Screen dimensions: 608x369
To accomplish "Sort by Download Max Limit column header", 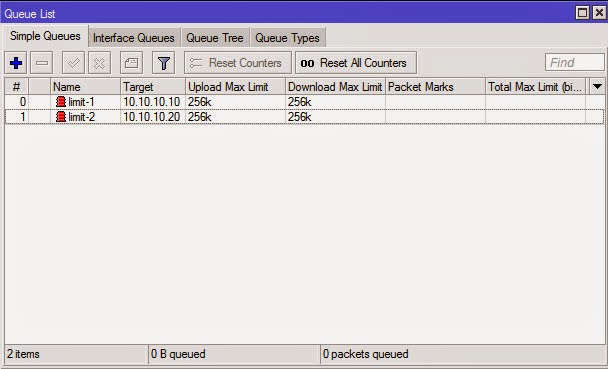I will 335,87.
